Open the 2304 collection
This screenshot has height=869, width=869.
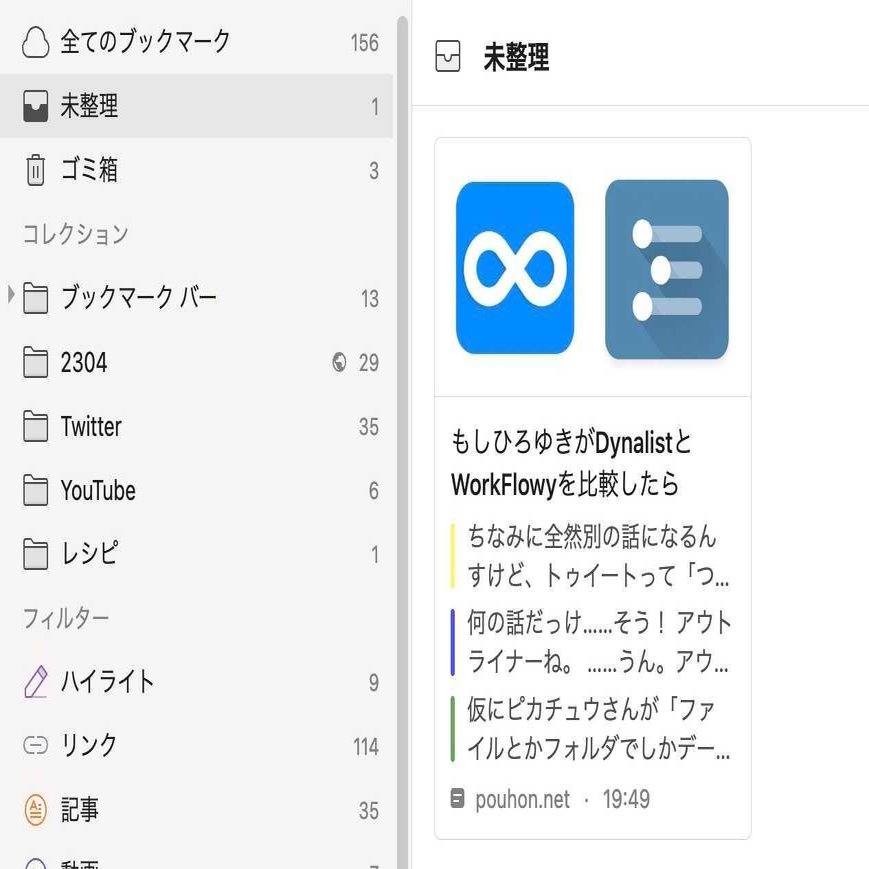tap(196, 362)
